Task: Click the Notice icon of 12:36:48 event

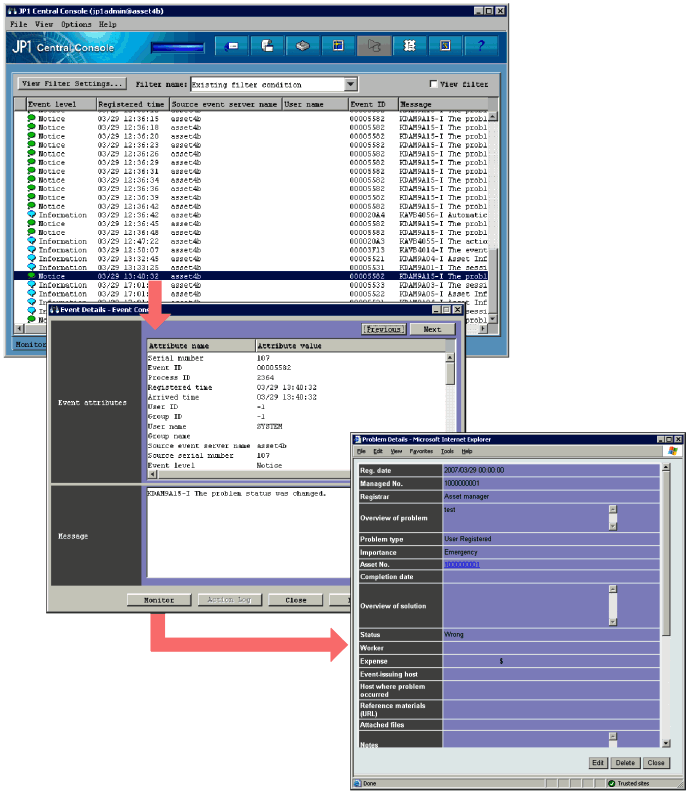Action: tap(31, 232)
